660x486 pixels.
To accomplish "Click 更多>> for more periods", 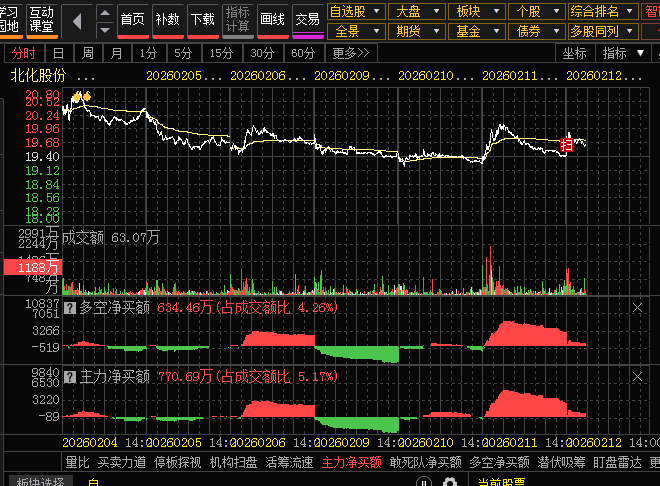I will click(351, 53).
